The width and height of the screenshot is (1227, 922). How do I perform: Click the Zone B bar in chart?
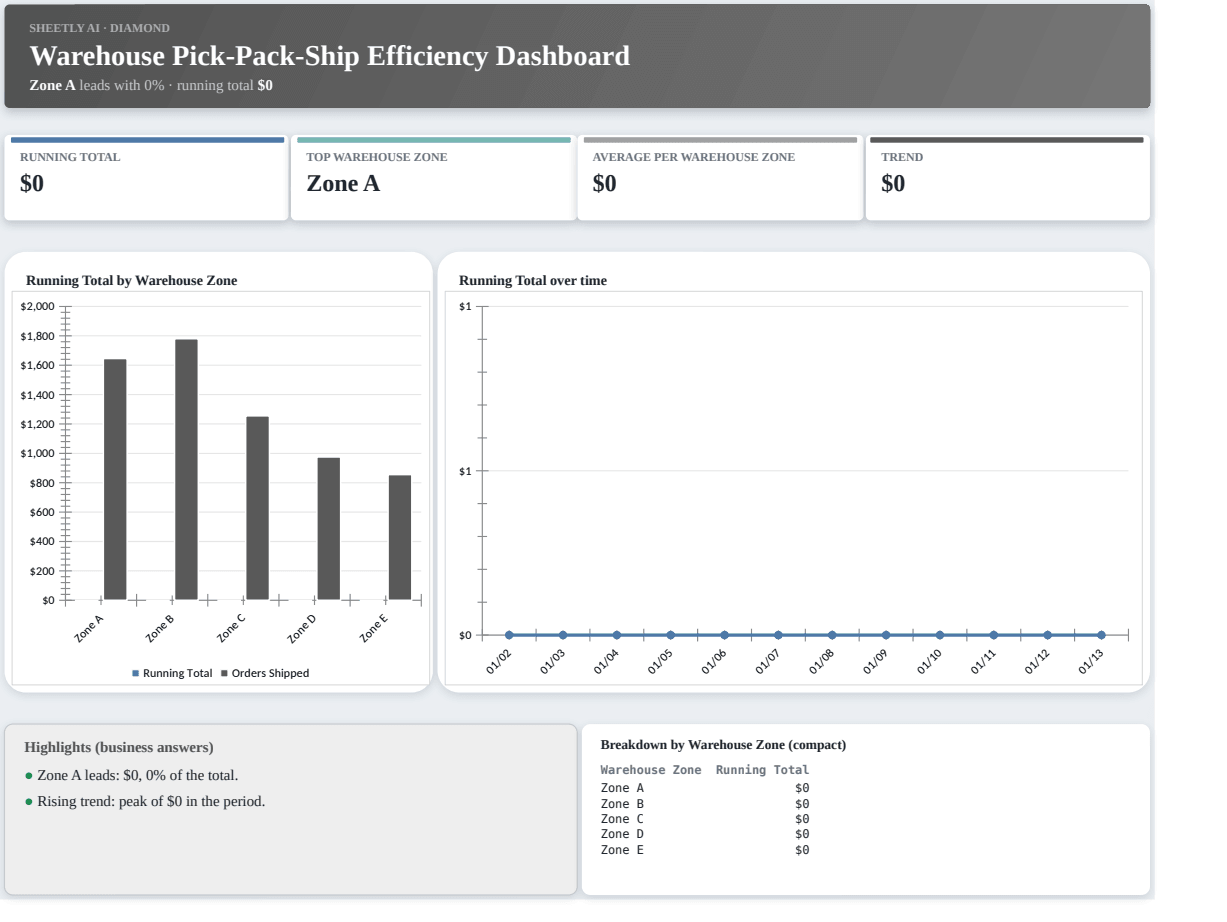point(186,469)
